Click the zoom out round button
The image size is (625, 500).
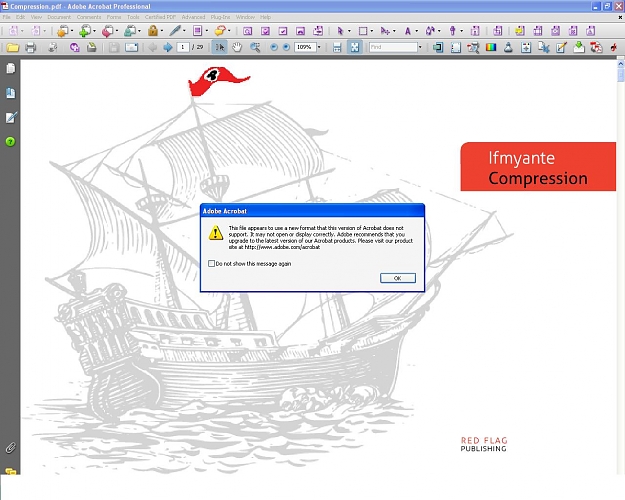(274, 47)
